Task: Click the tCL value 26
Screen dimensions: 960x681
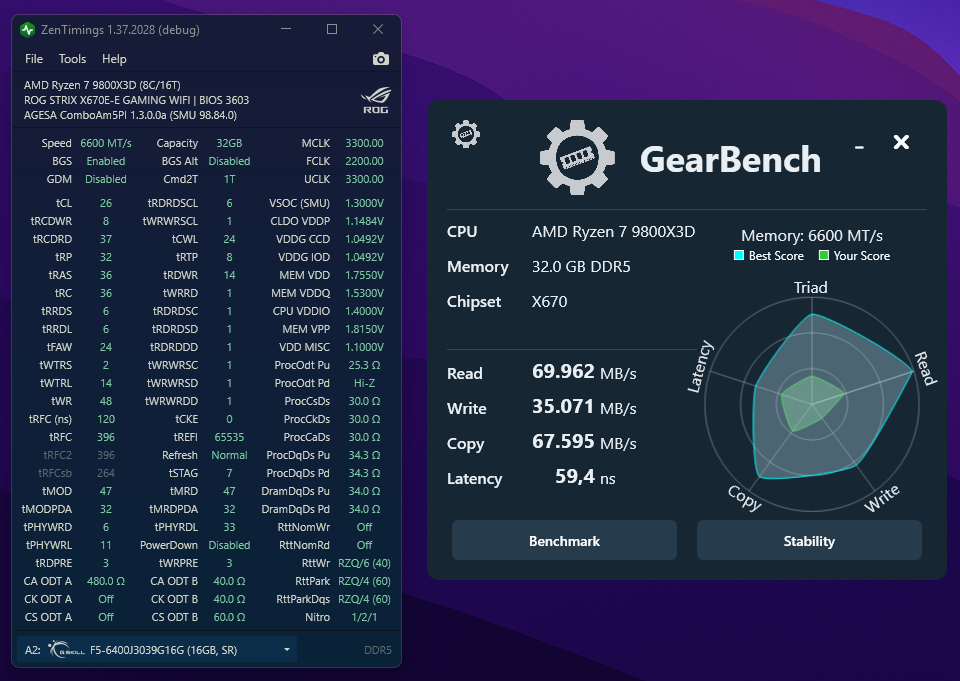Action: click(106, 203)
